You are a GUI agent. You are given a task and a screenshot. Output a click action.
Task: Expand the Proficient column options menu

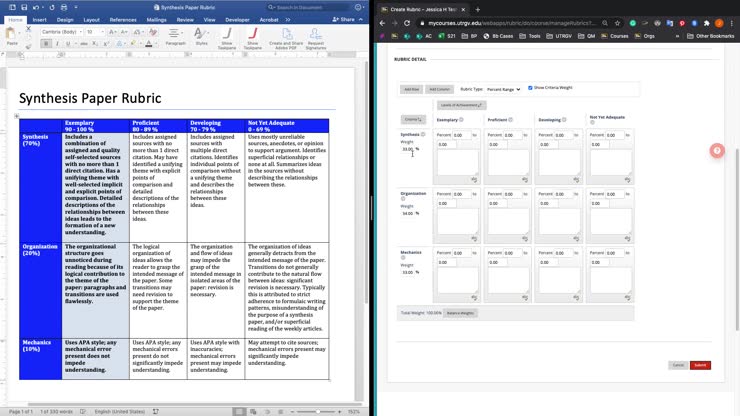[511, 120]
